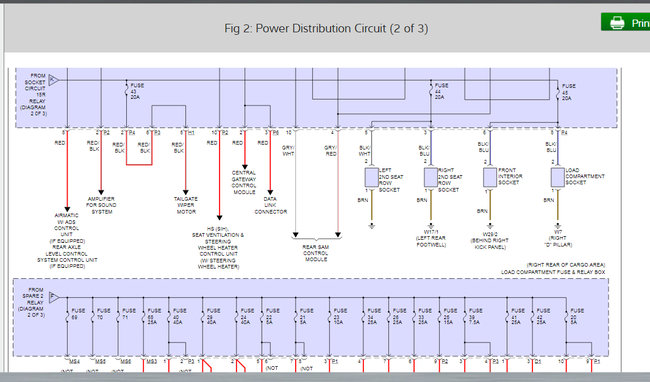650x382 pixels.
Task: Click the 'FUSE 70' label in lower box
Action: pos(103,314)
